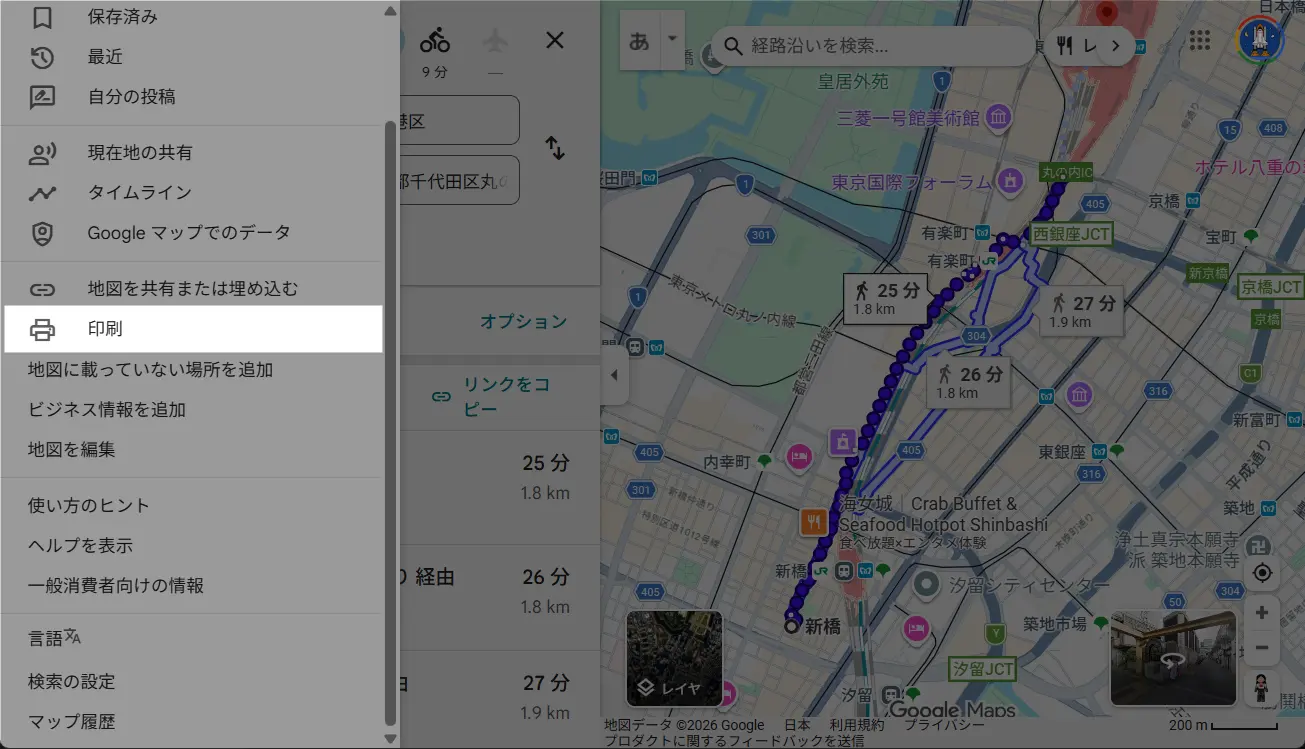Open マップ履歴 maps history
Viewport: 1305px width, 749px height.
point(192,722)
